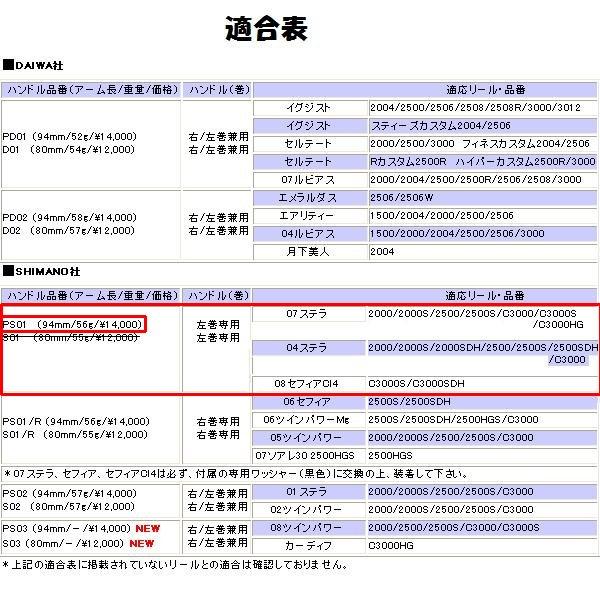Click the 2004 value beside 月下美人
600x600 pixels.
[382, 252]
